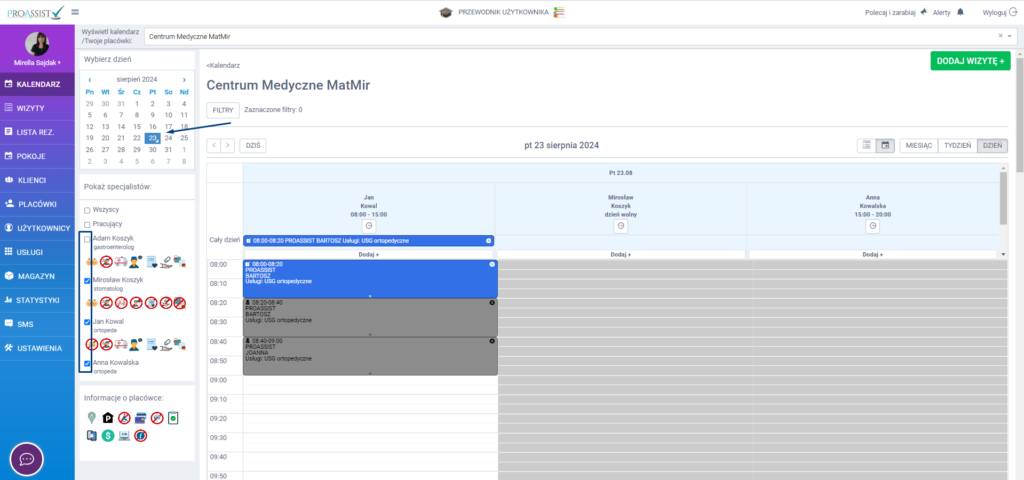
Task: Click the Dodaj wizytę green button
Action: click(969, 61)
